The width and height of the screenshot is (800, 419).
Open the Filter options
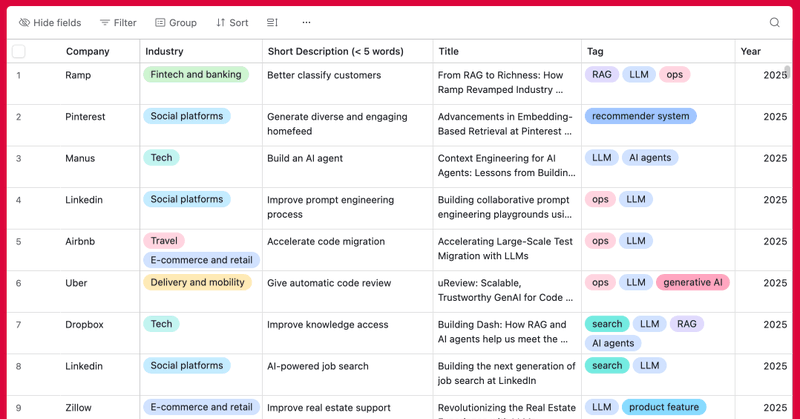pos(118,22)
